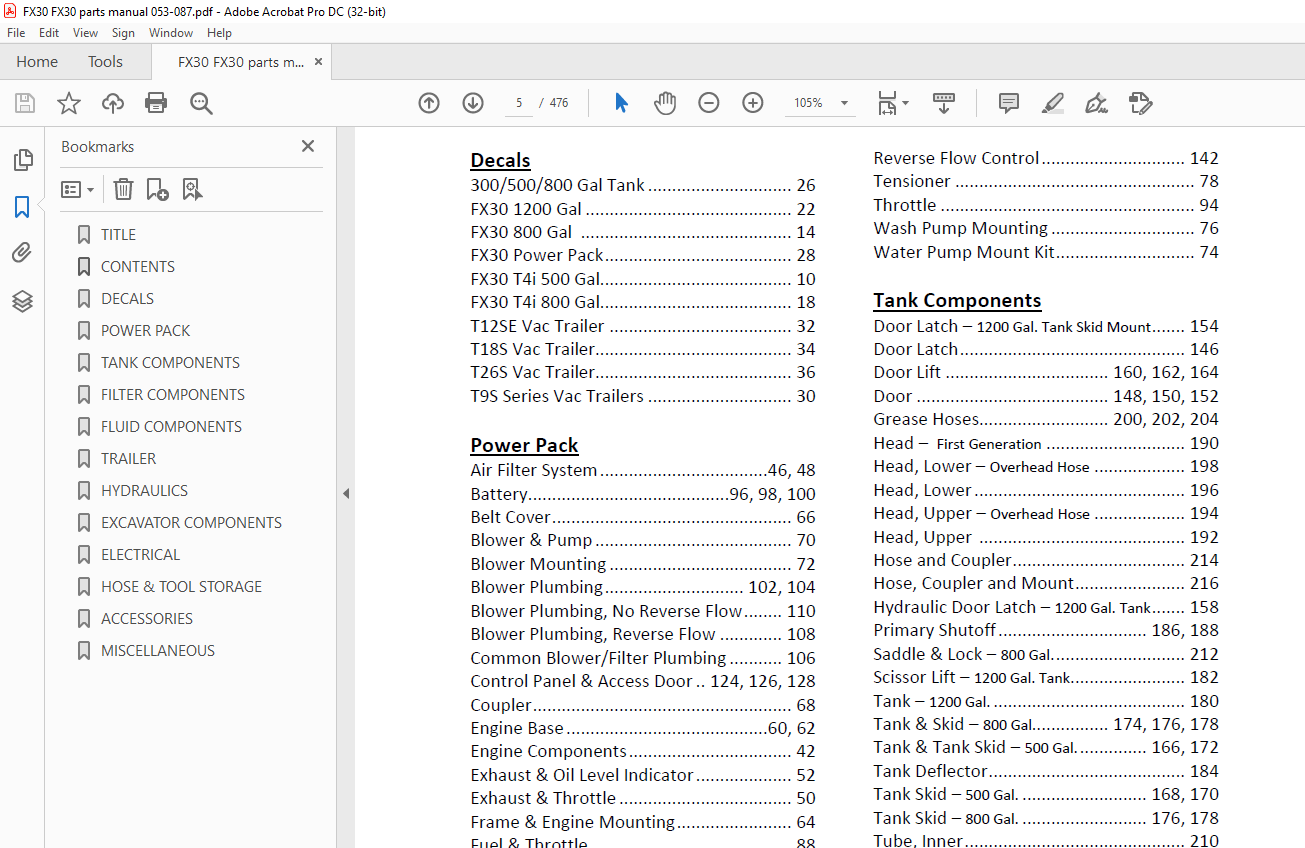The width and height of the screenshot is (1305, 848).
Task: Open the fit page options tool
Action: [892, 103]
